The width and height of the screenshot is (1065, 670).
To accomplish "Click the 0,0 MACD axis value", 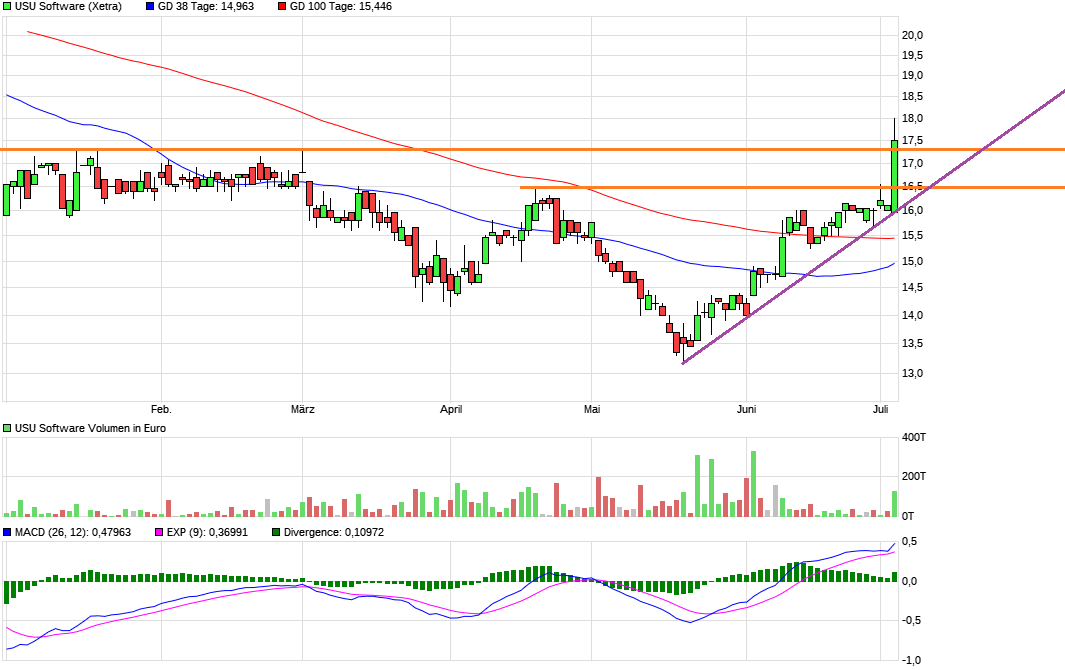I will point(909,581).
